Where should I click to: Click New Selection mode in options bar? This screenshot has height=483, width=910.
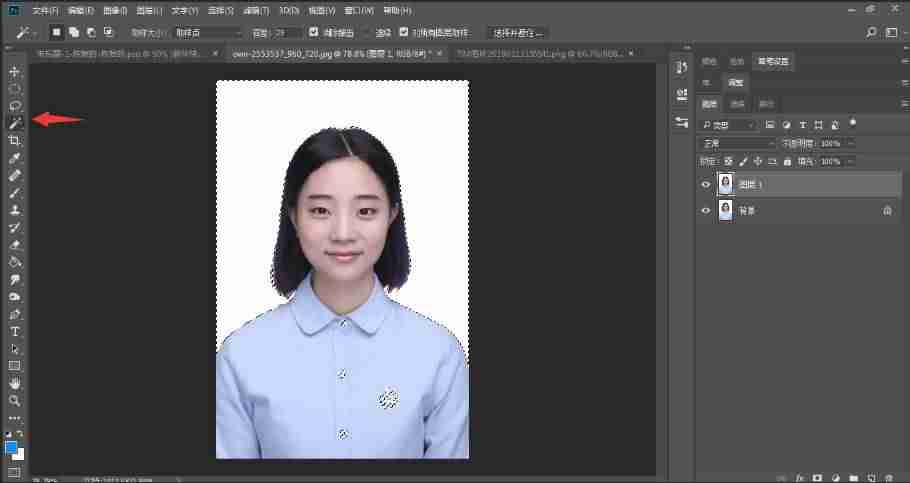(56, 33)
